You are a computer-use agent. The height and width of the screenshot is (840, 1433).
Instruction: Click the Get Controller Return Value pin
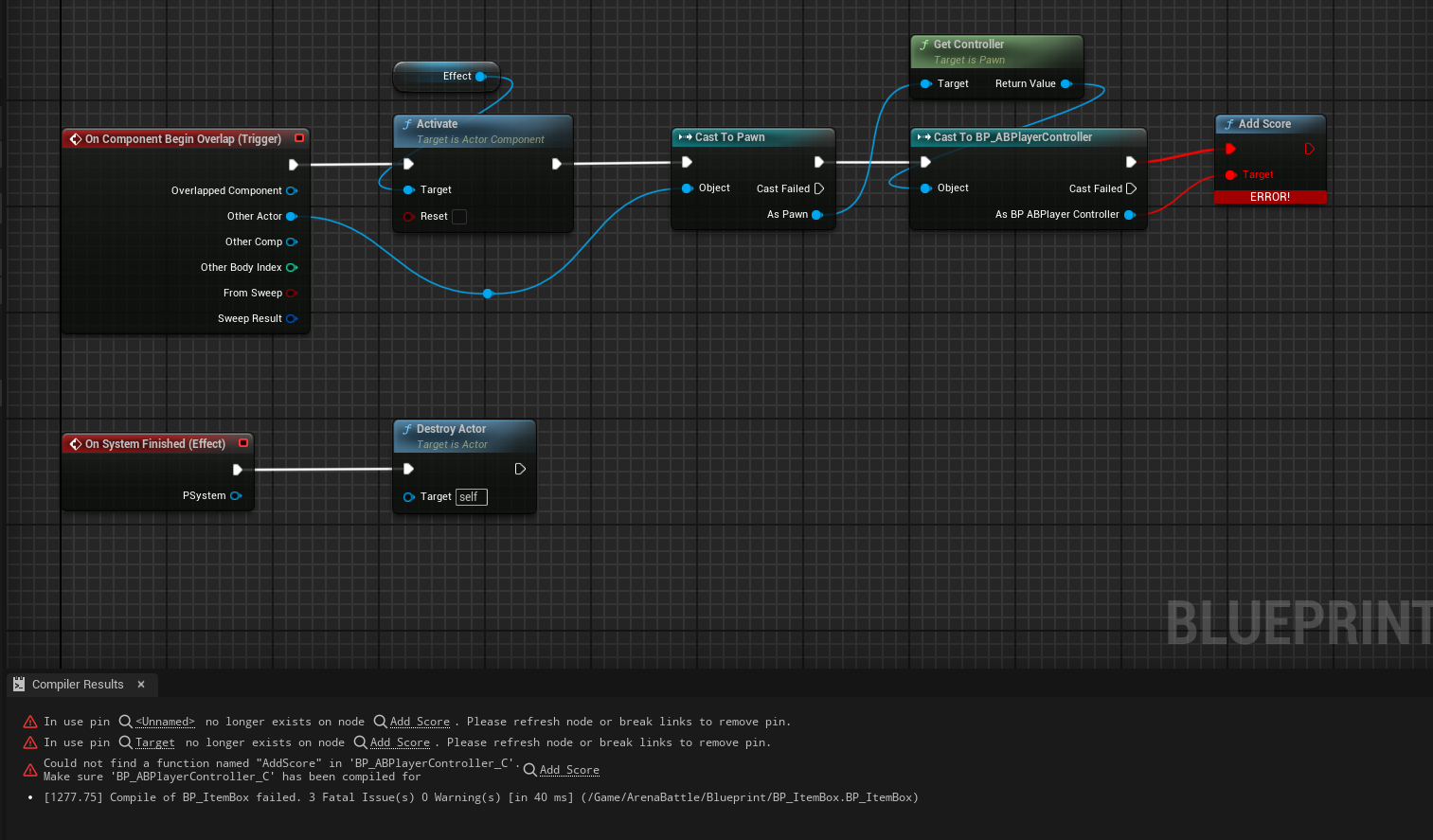click(x=1066, y=83)
